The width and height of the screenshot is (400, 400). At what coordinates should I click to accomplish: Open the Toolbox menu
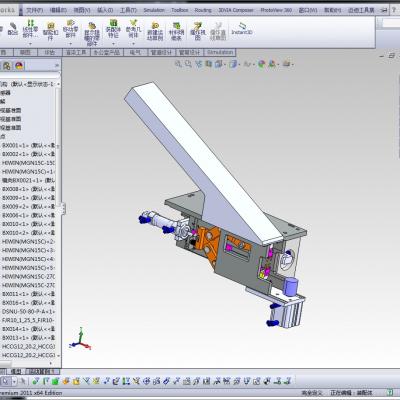pyautogui.click(x=180, y=10)
